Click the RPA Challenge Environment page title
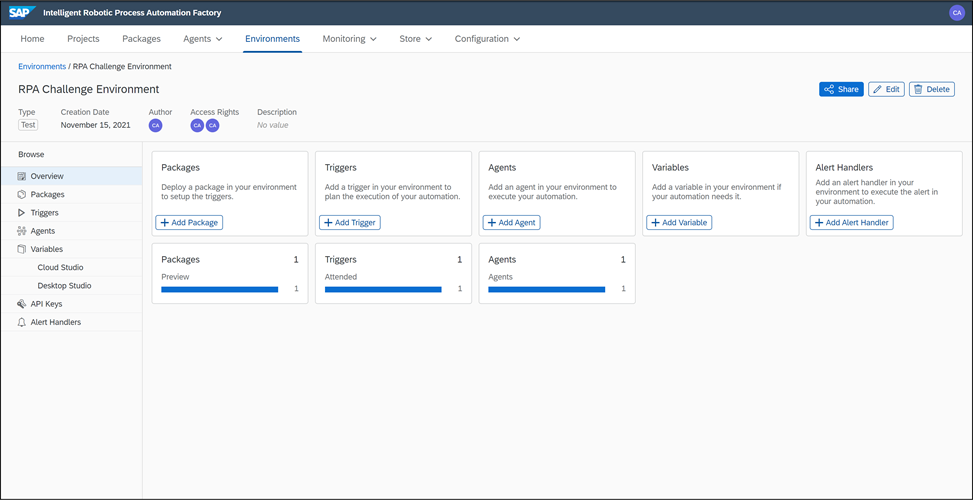 [x=89, y=89]
